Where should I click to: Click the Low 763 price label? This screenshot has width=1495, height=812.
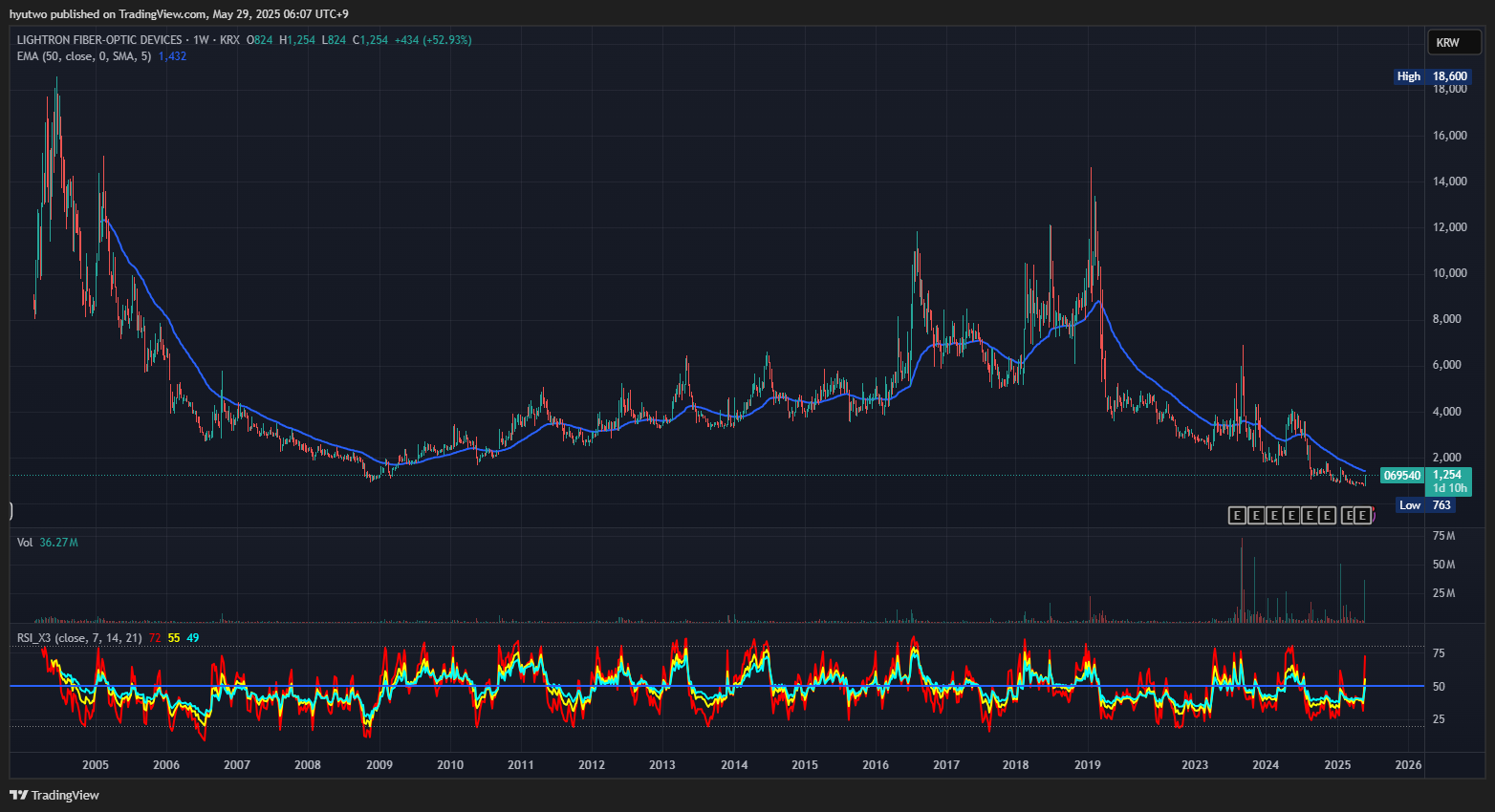(x=1425, y=505)
